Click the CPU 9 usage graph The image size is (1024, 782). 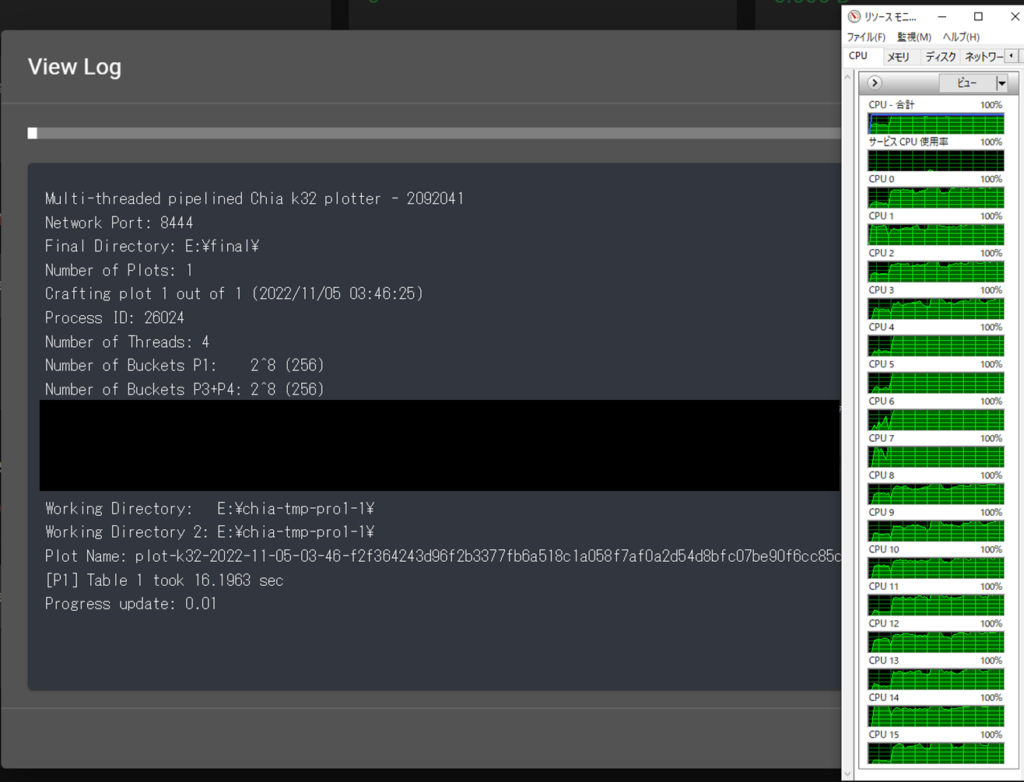pos(935,531)
